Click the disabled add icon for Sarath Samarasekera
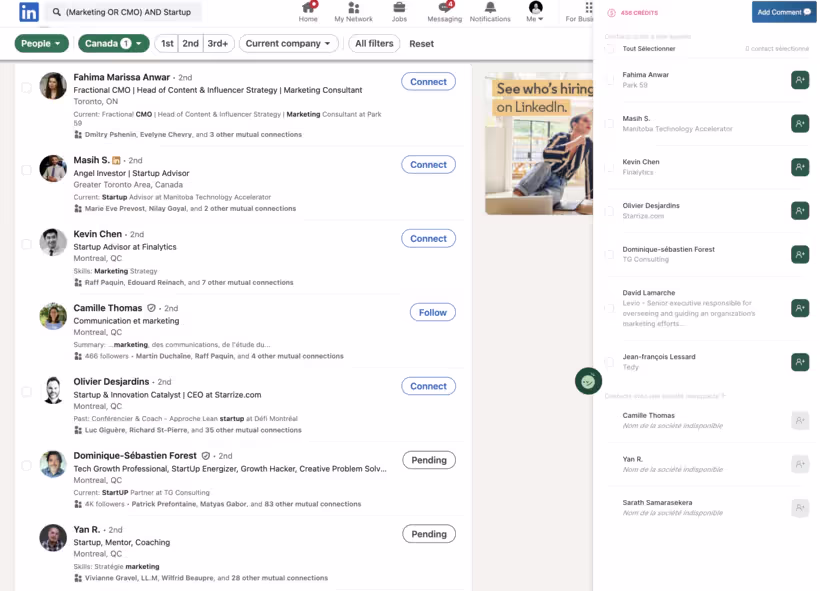820x591 pixels. (800, 508)
